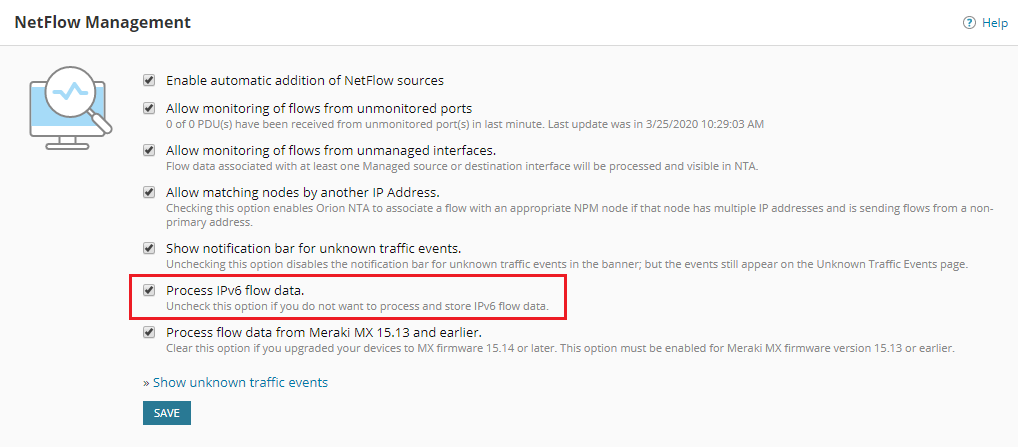Image resolution: width=1018 pixels, height=447 pixels.
Task: Toggle the Process IPv6 flow data checkbox
Action: (x=150, y=290)
